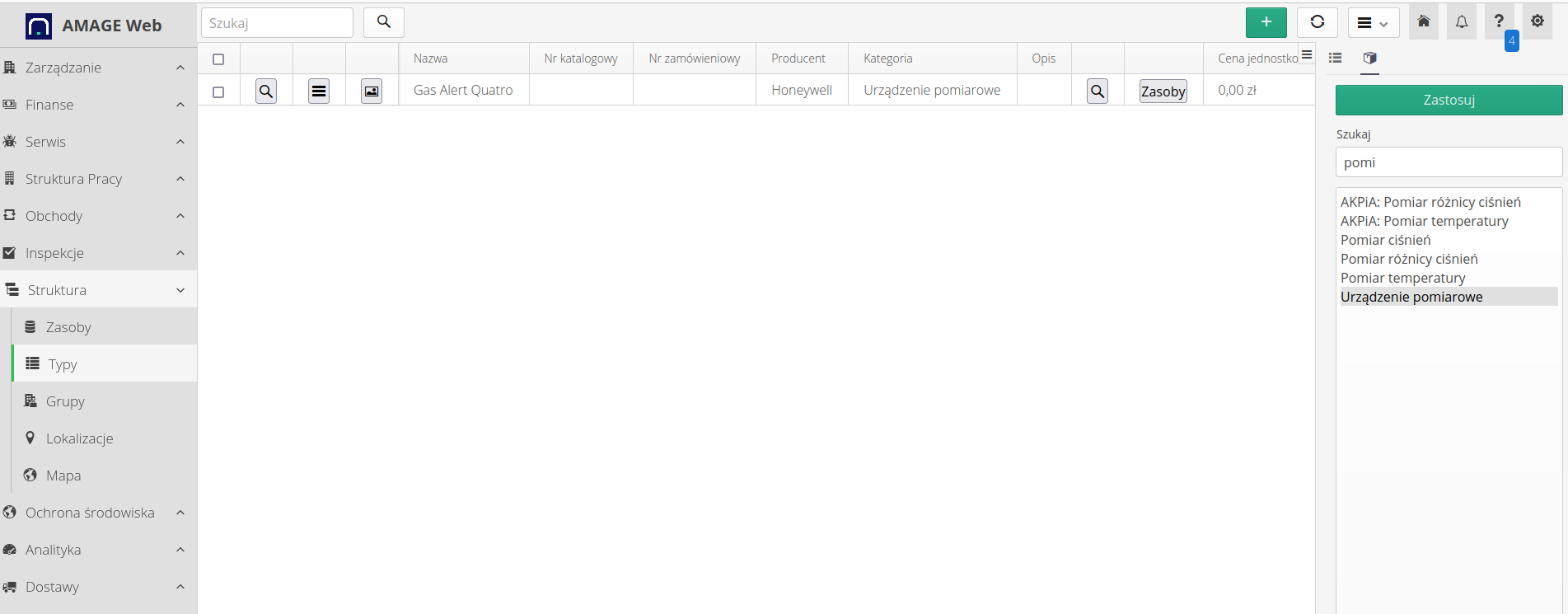The image size is (1568, 614).
Task: Click the image icon in Gas Alert Quatro row
Action: (372, 91)
